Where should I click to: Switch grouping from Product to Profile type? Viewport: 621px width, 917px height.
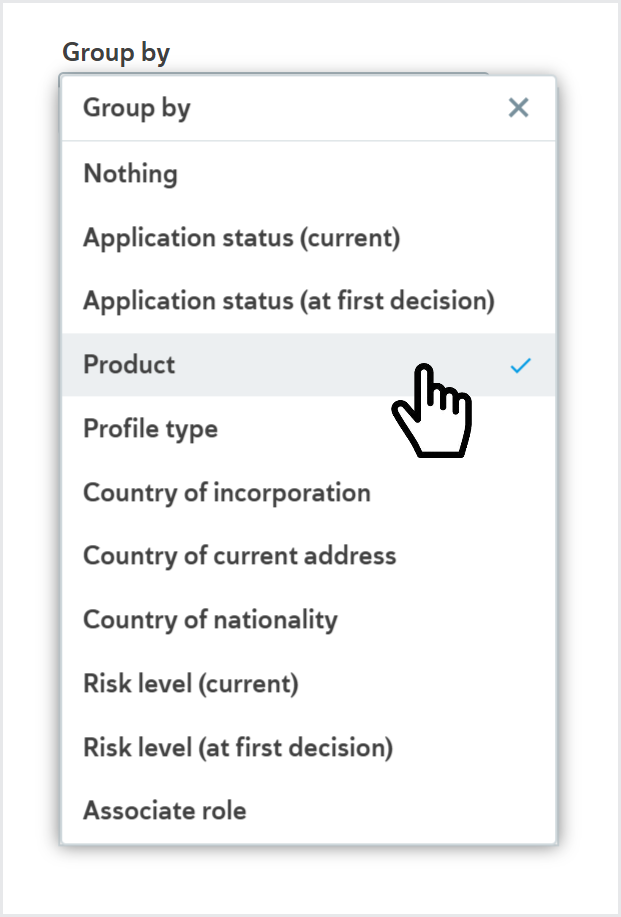click(150, 428)
